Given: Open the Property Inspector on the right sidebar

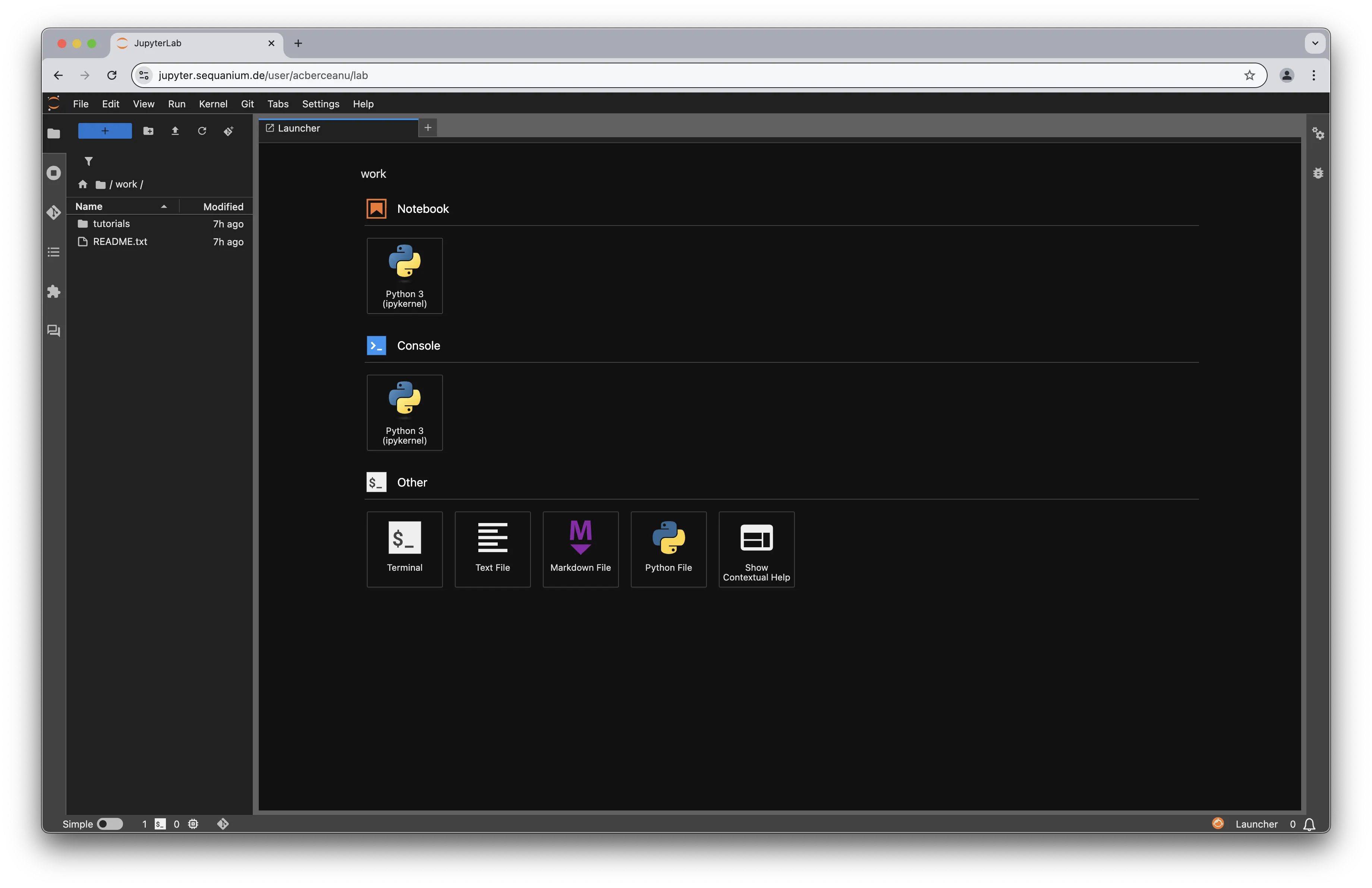Looking at the screenshot, I should [x=1318, y=134].
